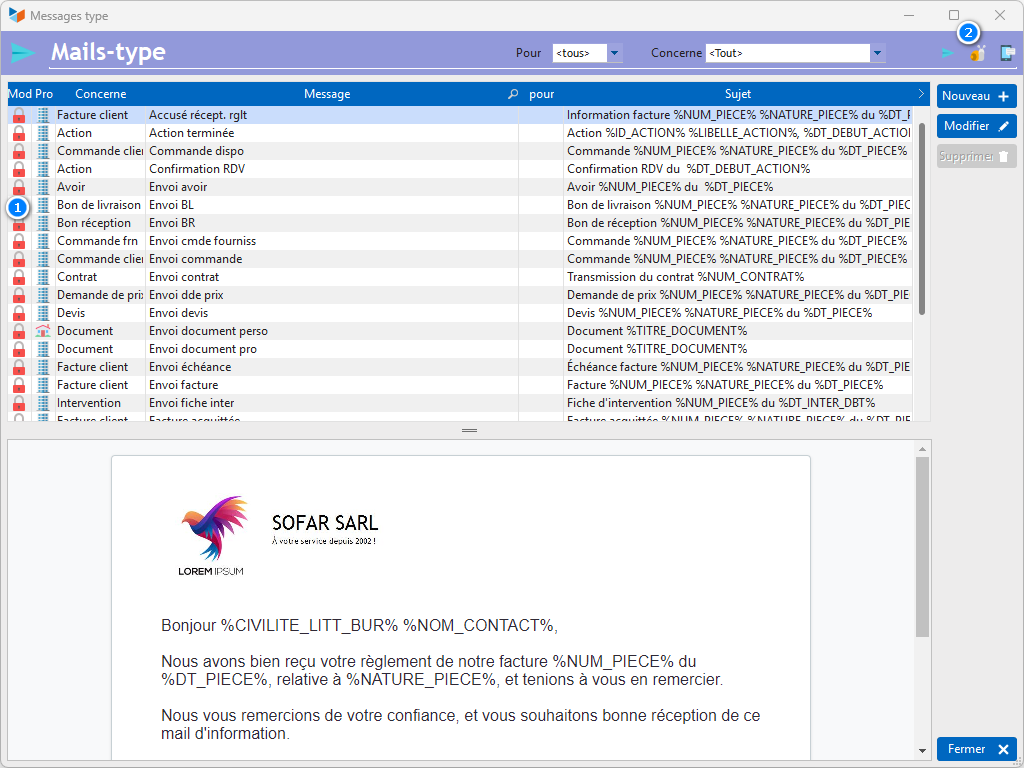This screenshot has height=768, width=1024.
Task: Click the Modifier button
Action: point(976,126)
